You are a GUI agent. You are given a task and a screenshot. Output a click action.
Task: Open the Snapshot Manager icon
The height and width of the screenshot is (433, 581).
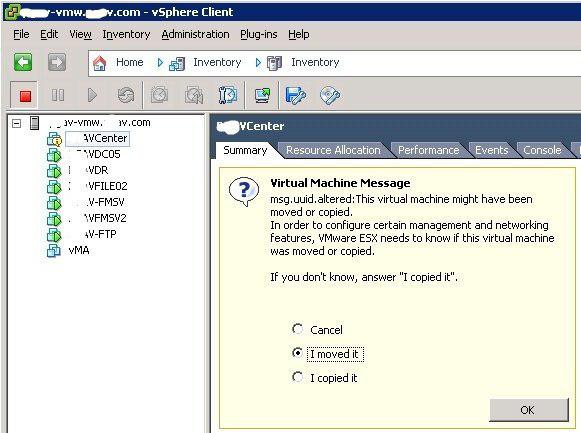point(228,95)
